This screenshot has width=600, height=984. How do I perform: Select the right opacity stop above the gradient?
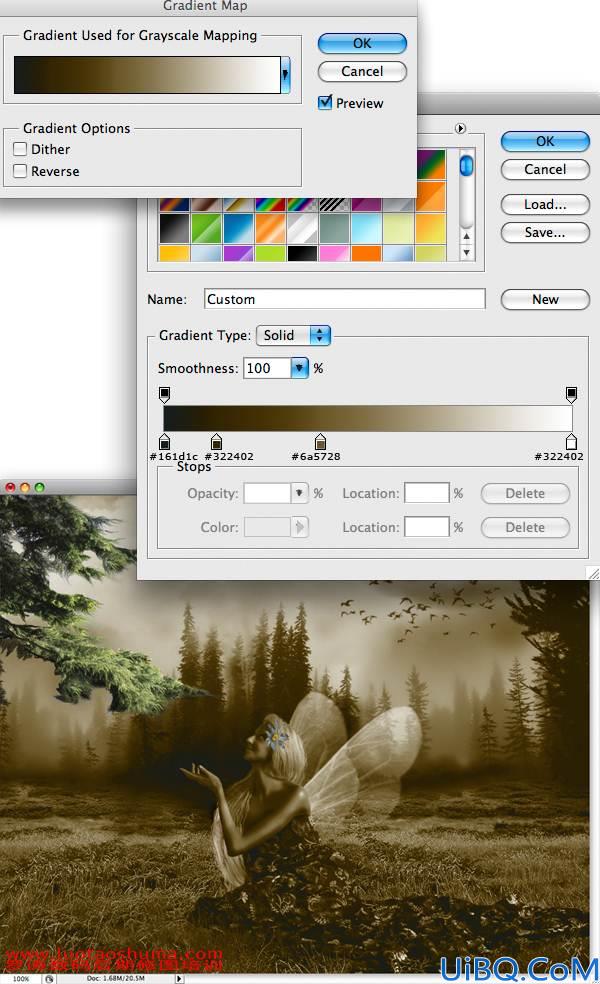click(x=571, y=394)
